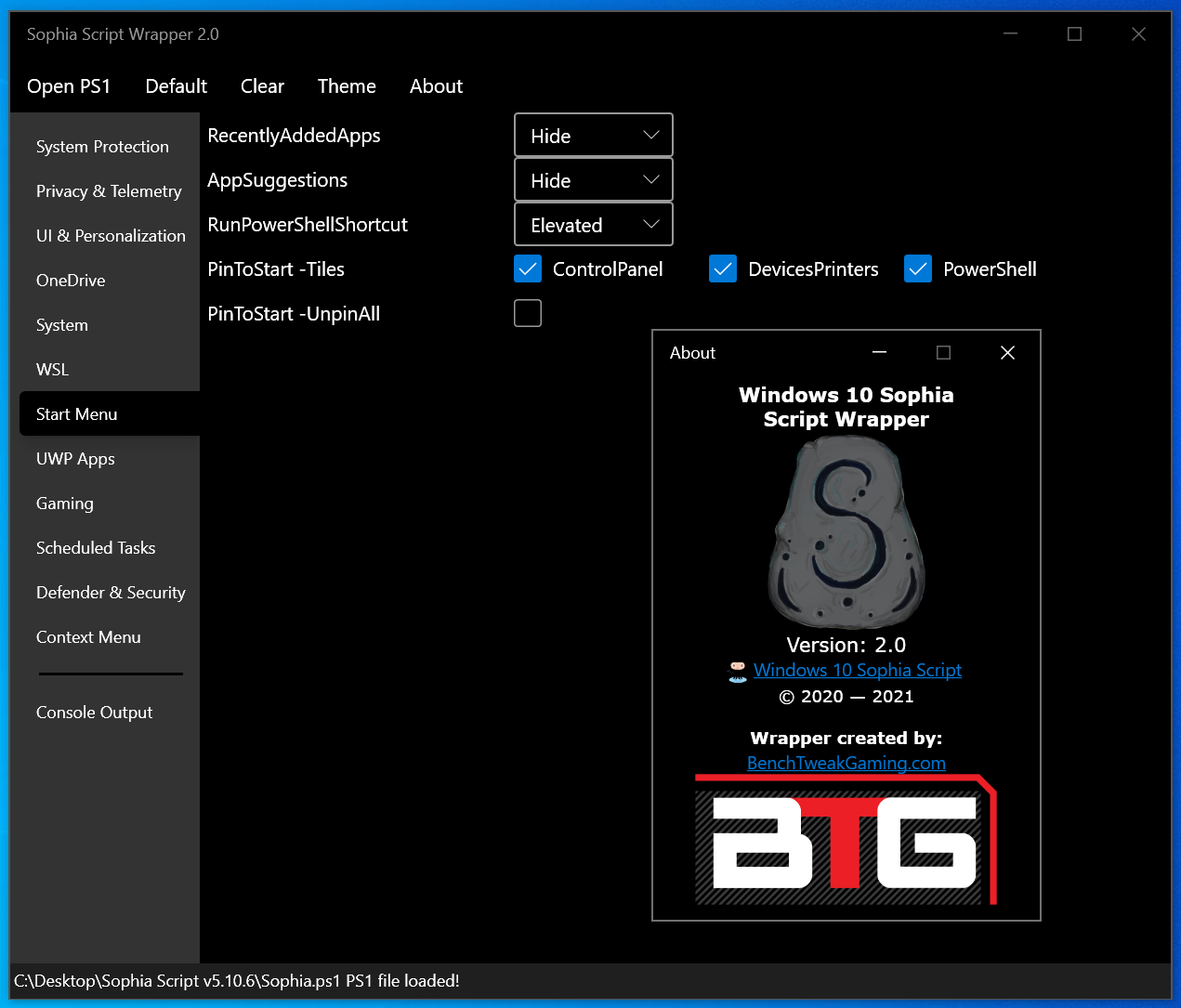The width and height of the screenshot is (1181, 1008).
Task: Open the Theme menu
Action: click(347, 86)
